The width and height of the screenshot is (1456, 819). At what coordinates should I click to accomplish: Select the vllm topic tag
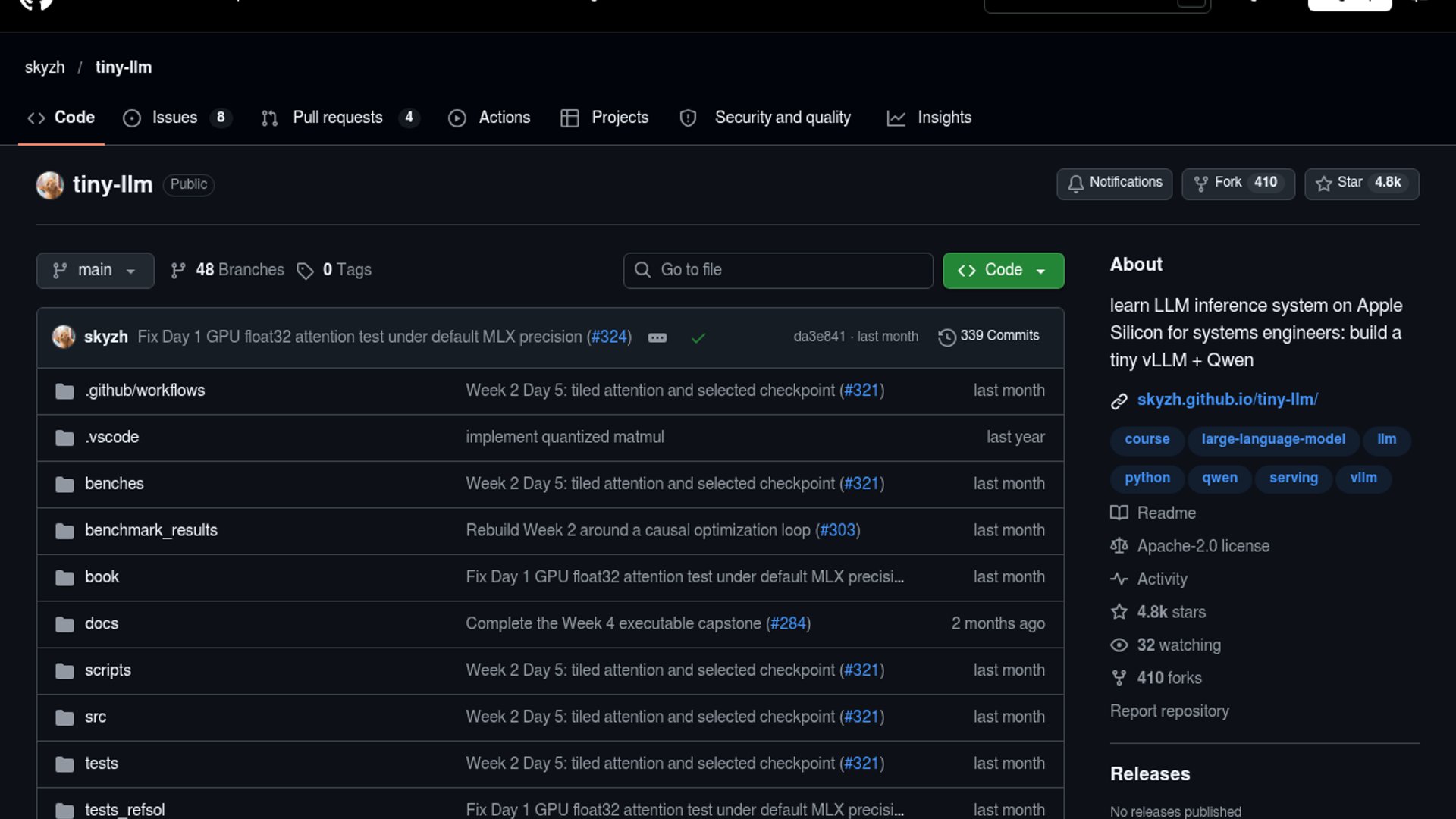(x=1363, y=479)
